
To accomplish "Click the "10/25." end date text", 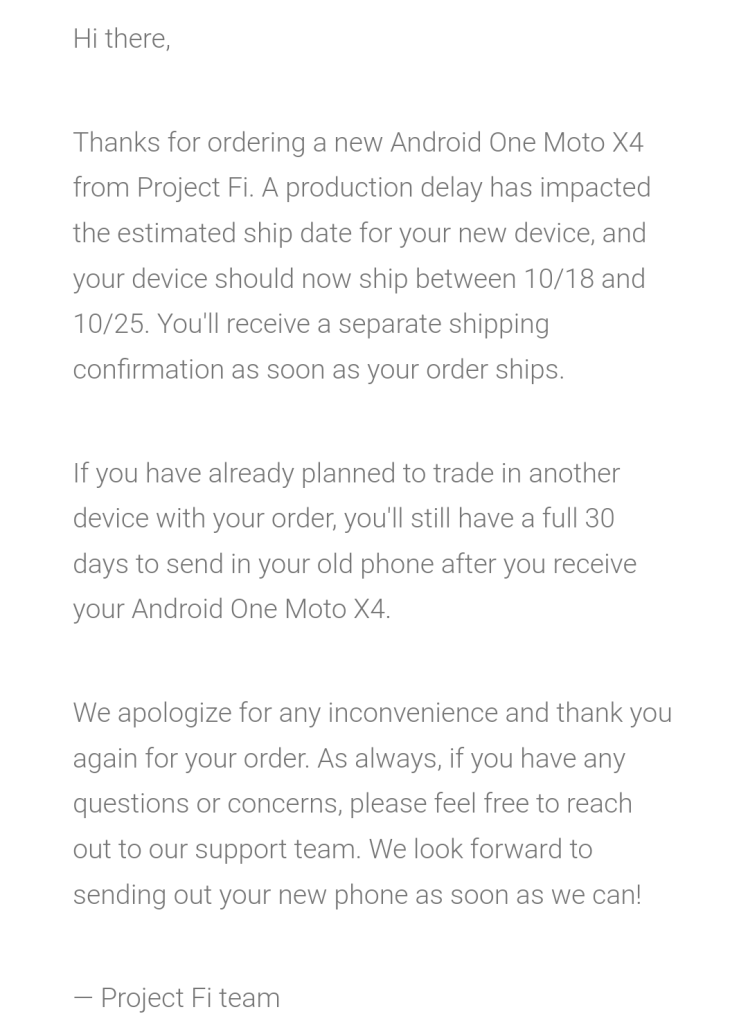I will [111, 324].
